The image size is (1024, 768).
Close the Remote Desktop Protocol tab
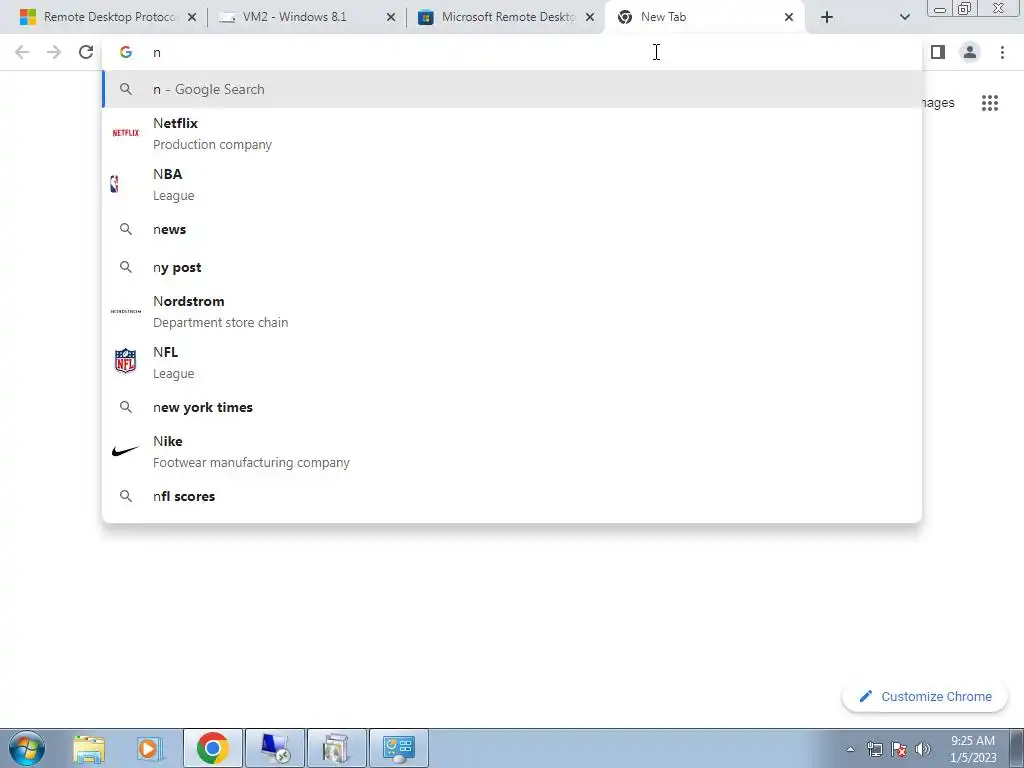click(192, 18)
